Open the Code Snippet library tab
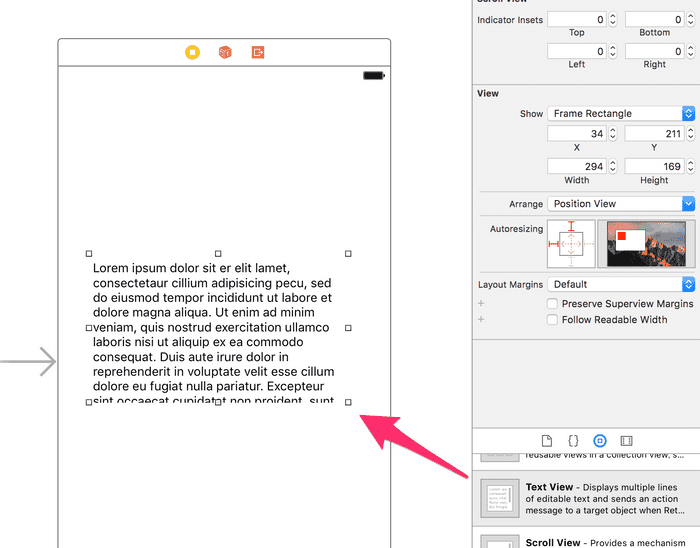 click(573, 440)
